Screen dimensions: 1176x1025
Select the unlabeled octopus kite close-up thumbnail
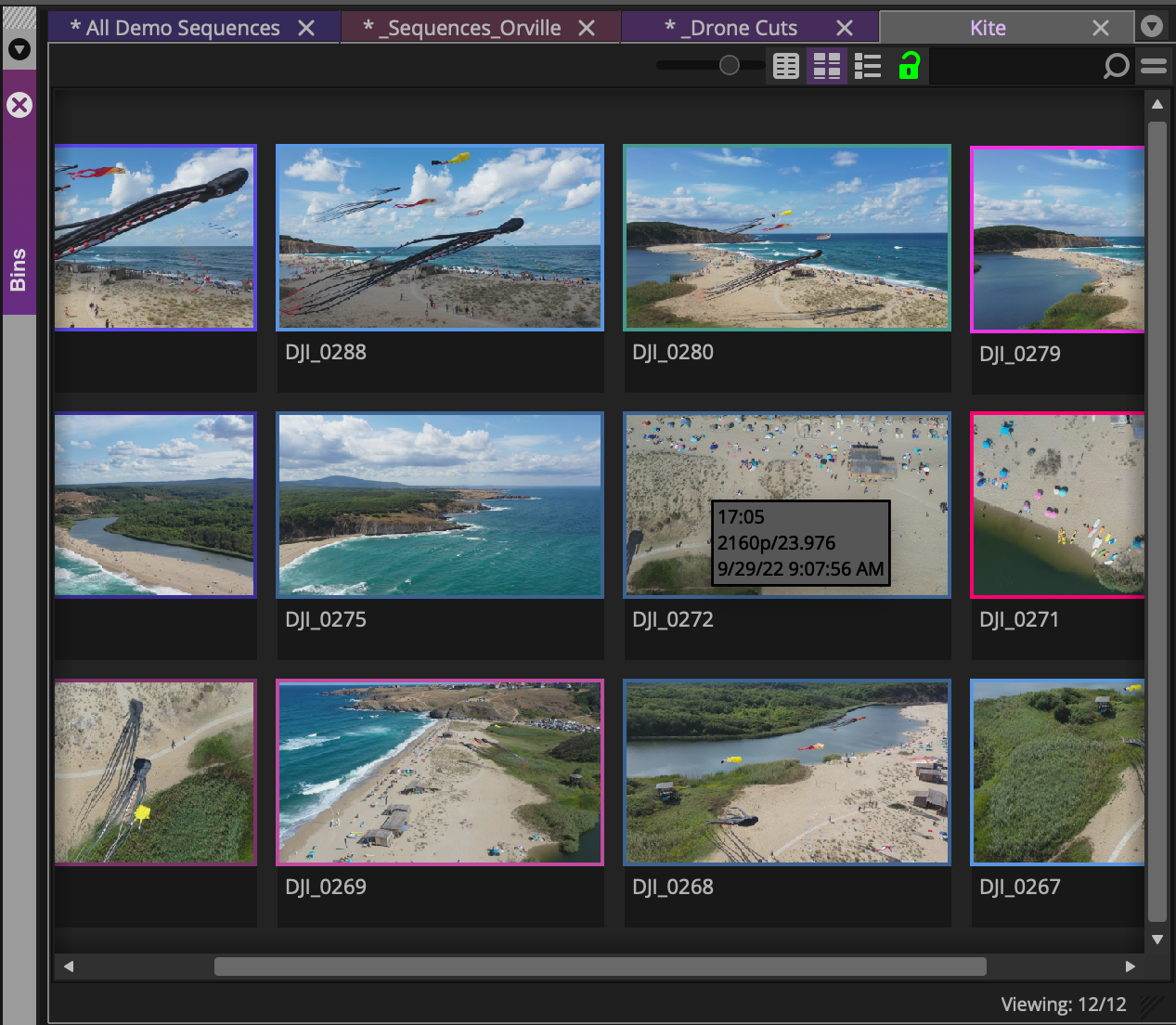coord(155,238)
